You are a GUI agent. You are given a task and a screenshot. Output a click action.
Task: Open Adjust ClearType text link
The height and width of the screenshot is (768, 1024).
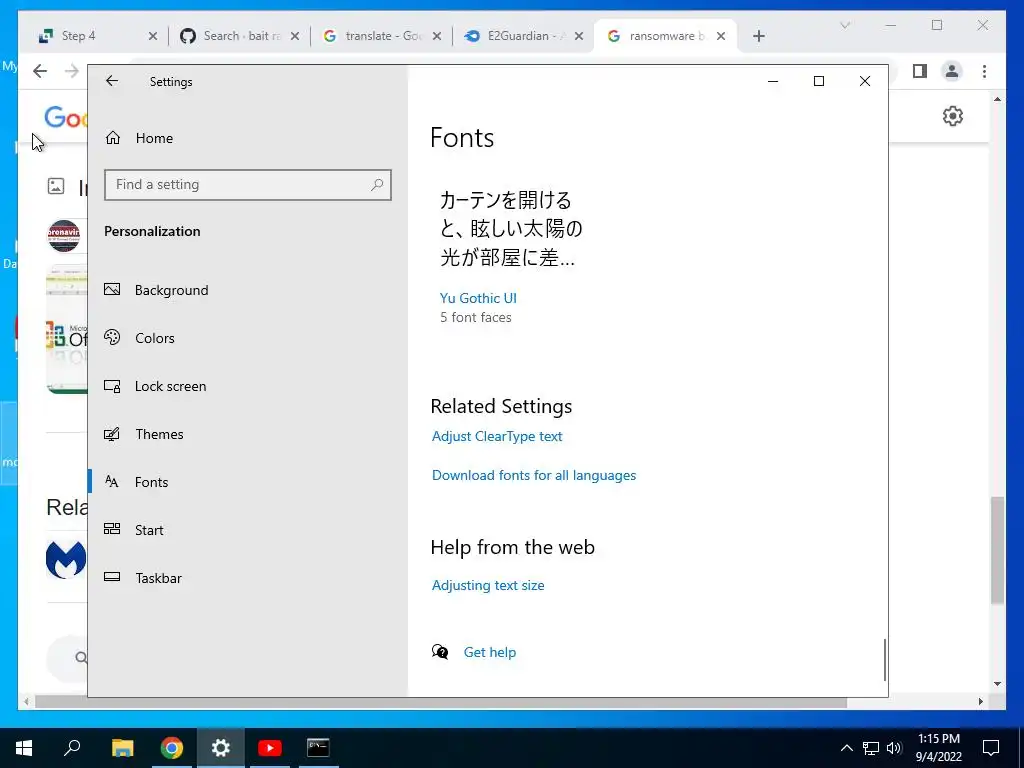point(497,436)
